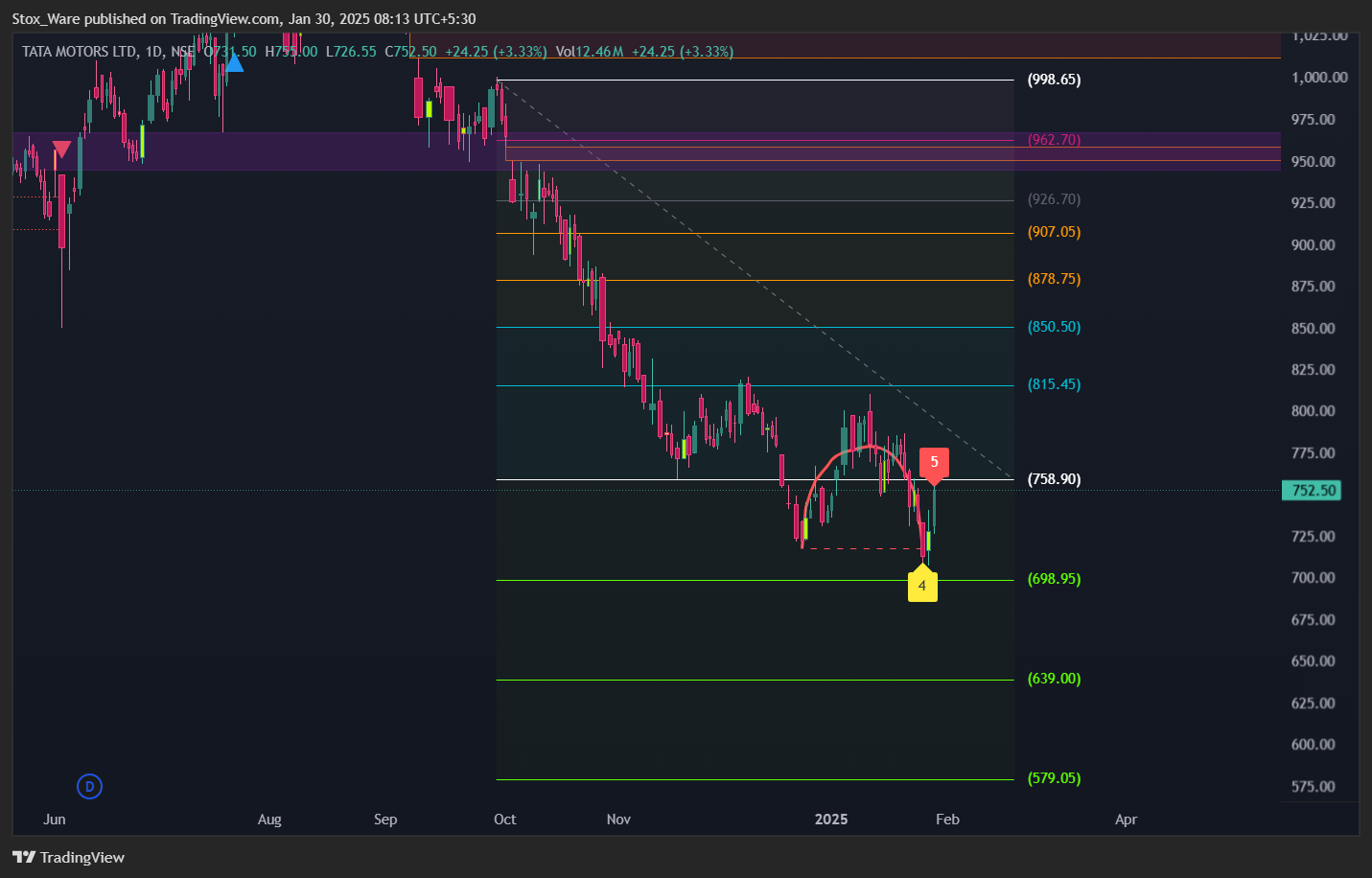
Task: Click the red down-triangle marker near June
Action: click(61, 150)
